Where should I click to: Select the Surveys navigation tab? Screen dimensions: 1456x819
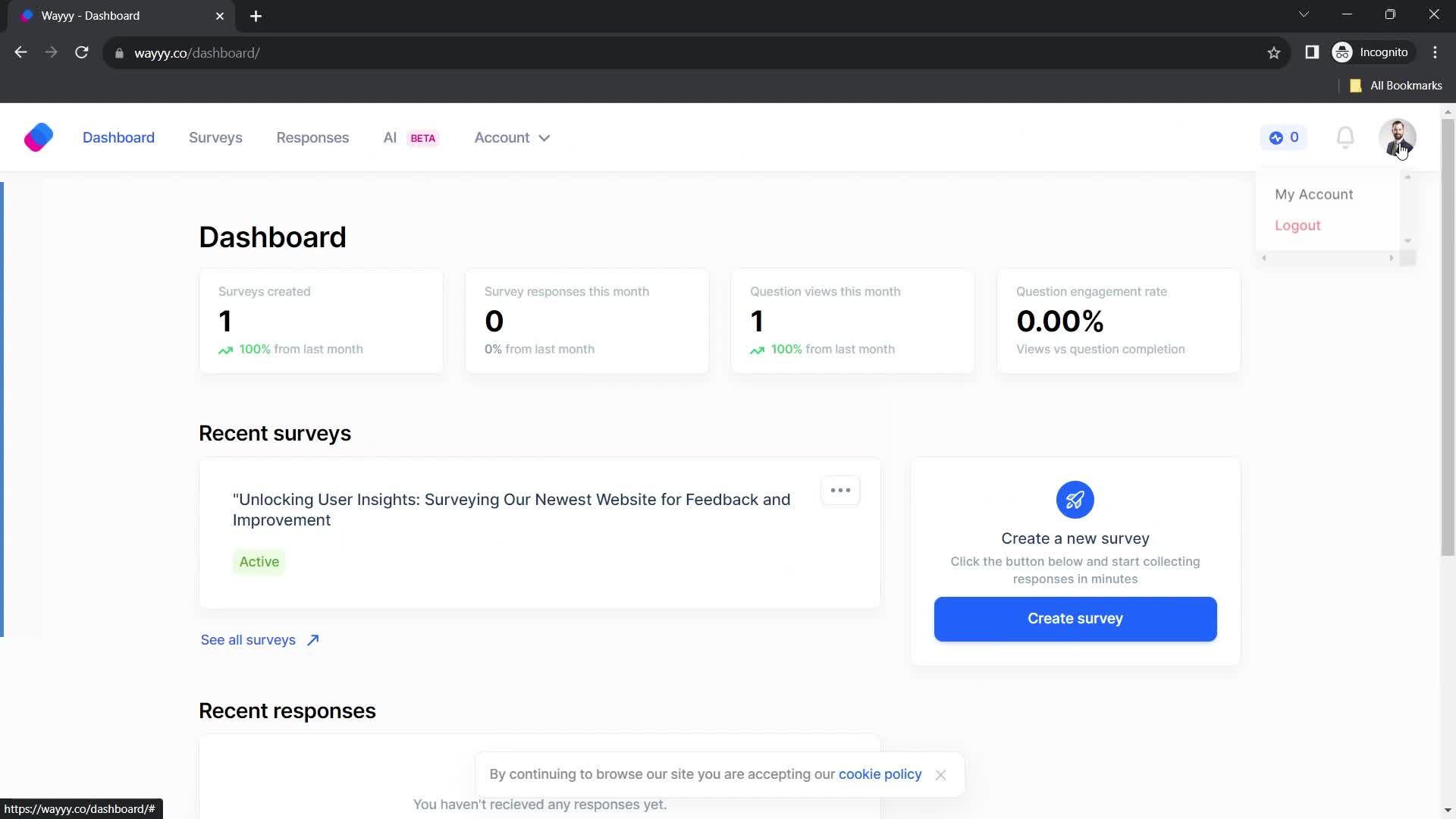[216, 137]
